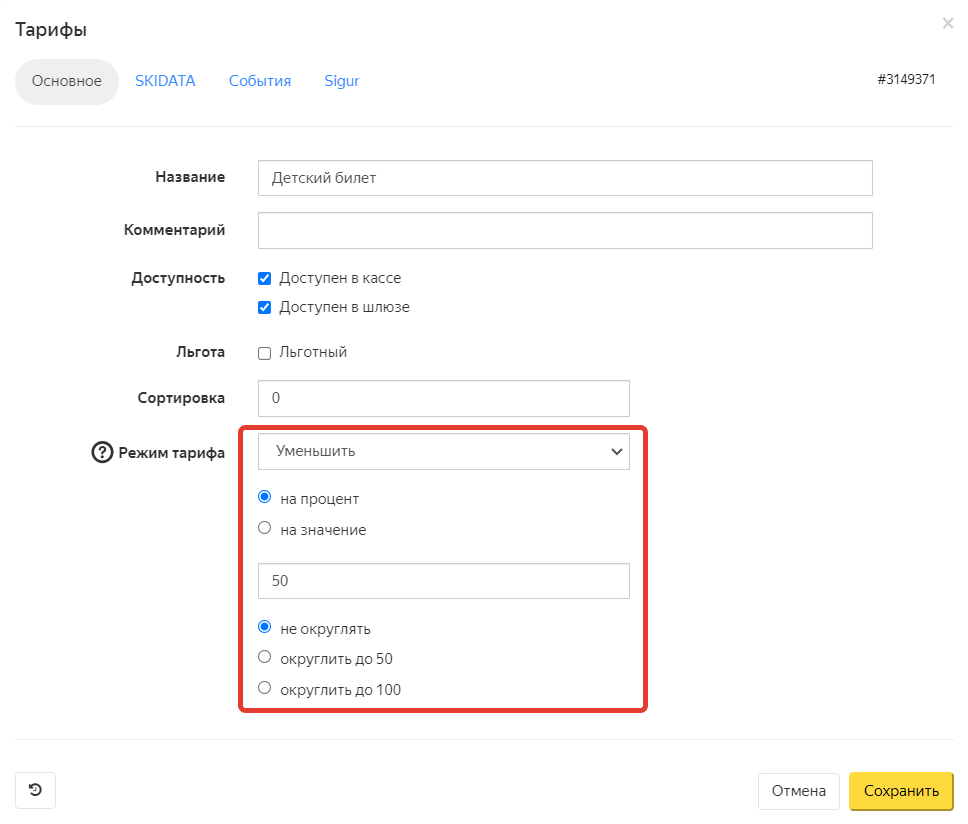Select the 'на значение' radio option
Screen dimensions: 968x824
(265, 528)
